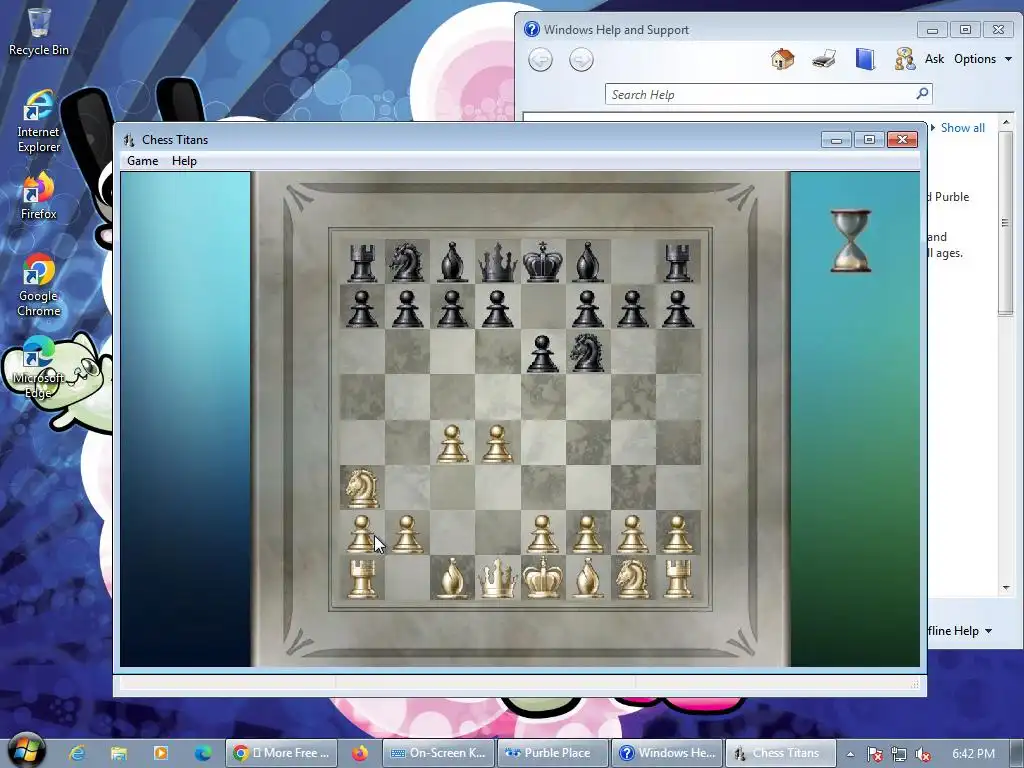This screenshot has width=1024, height=768.
Task: Select the white pawn on b2
Action: [x=408, y=534]
